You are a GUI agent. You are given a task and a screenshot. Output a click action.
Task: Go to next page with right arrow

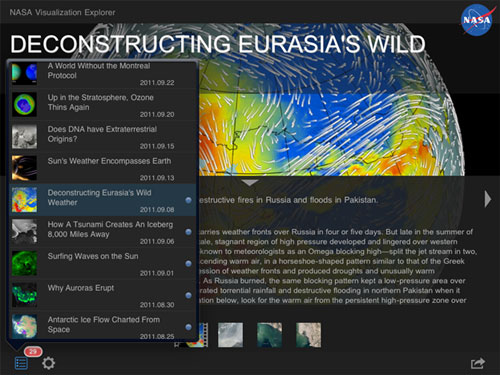[488, 199]
